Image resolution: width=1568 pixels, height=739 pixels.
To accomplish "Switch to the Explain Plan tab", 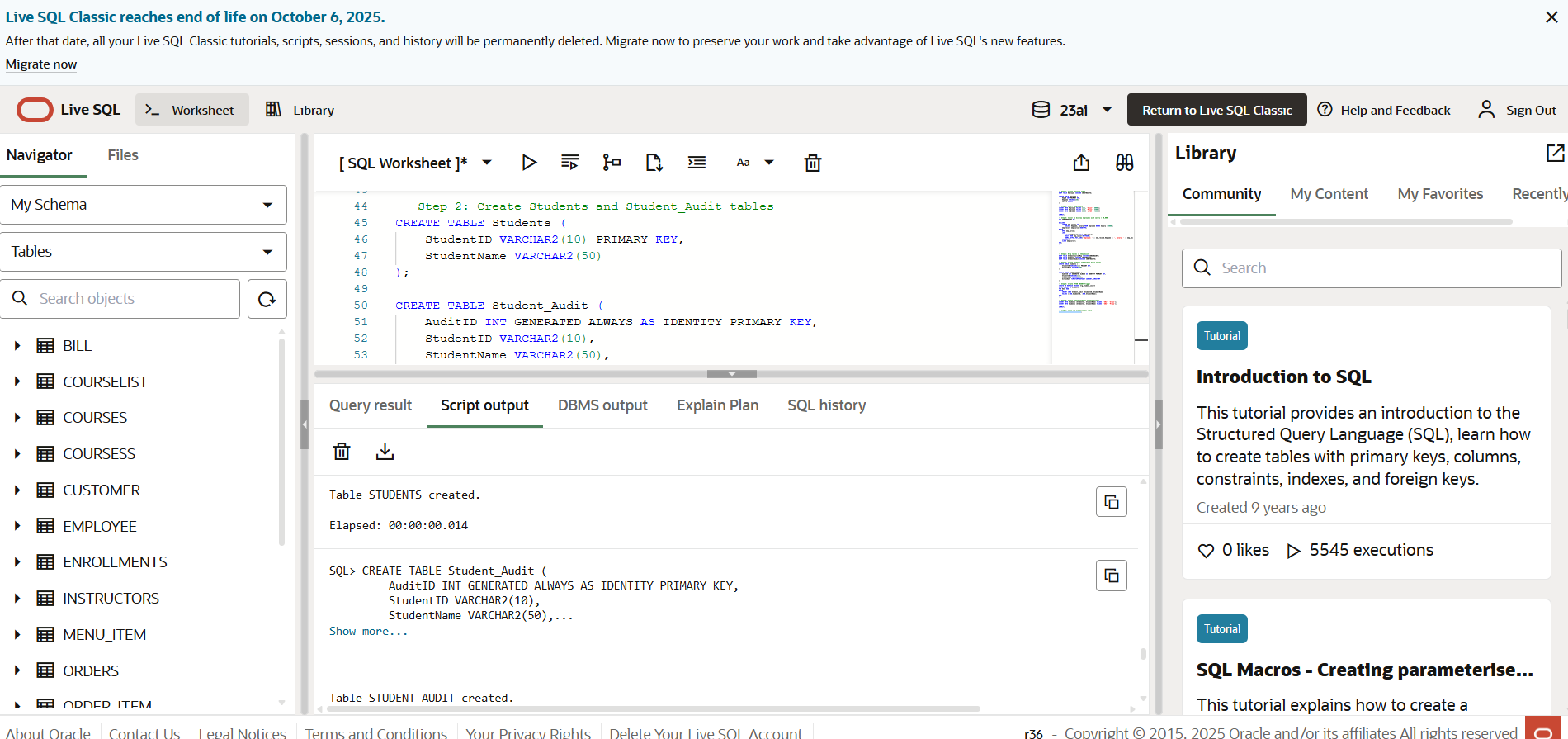I will [717, 405].
